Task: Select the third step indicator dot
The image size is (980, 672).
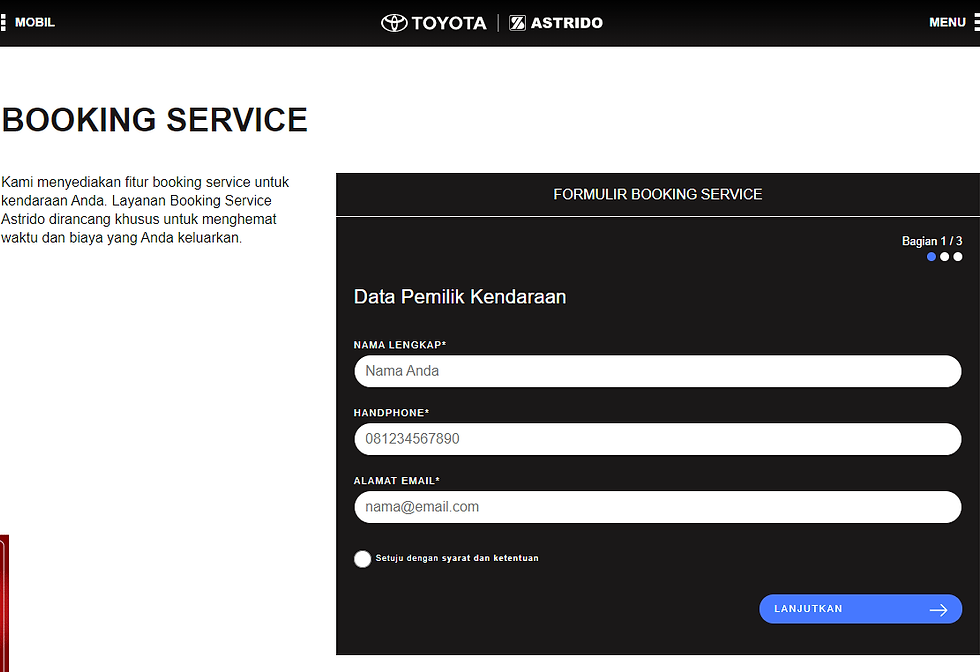Action: [x=958, y=257]
